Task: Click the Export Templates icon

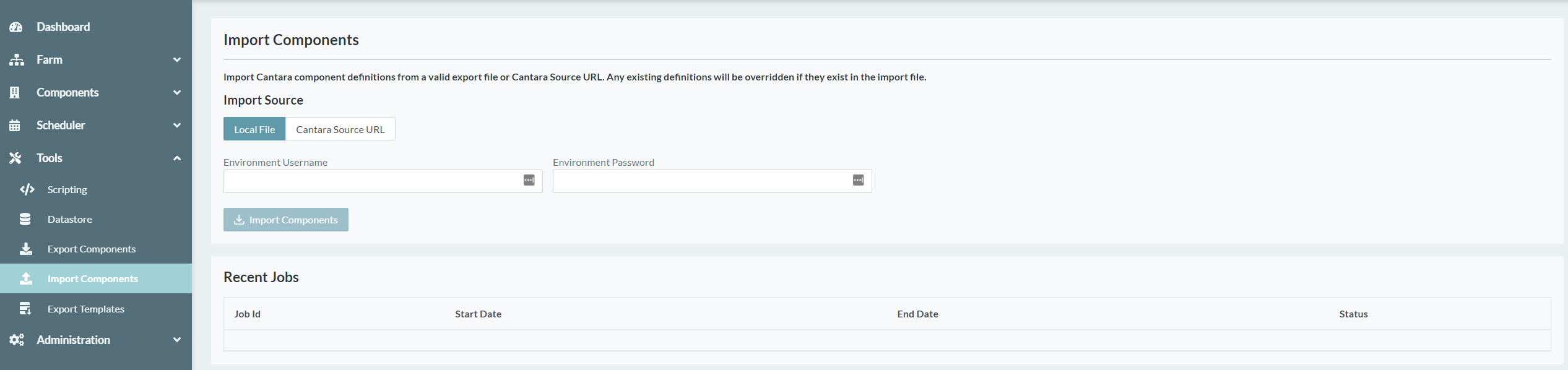Action: pyautogui.click(x=25, y=309)
